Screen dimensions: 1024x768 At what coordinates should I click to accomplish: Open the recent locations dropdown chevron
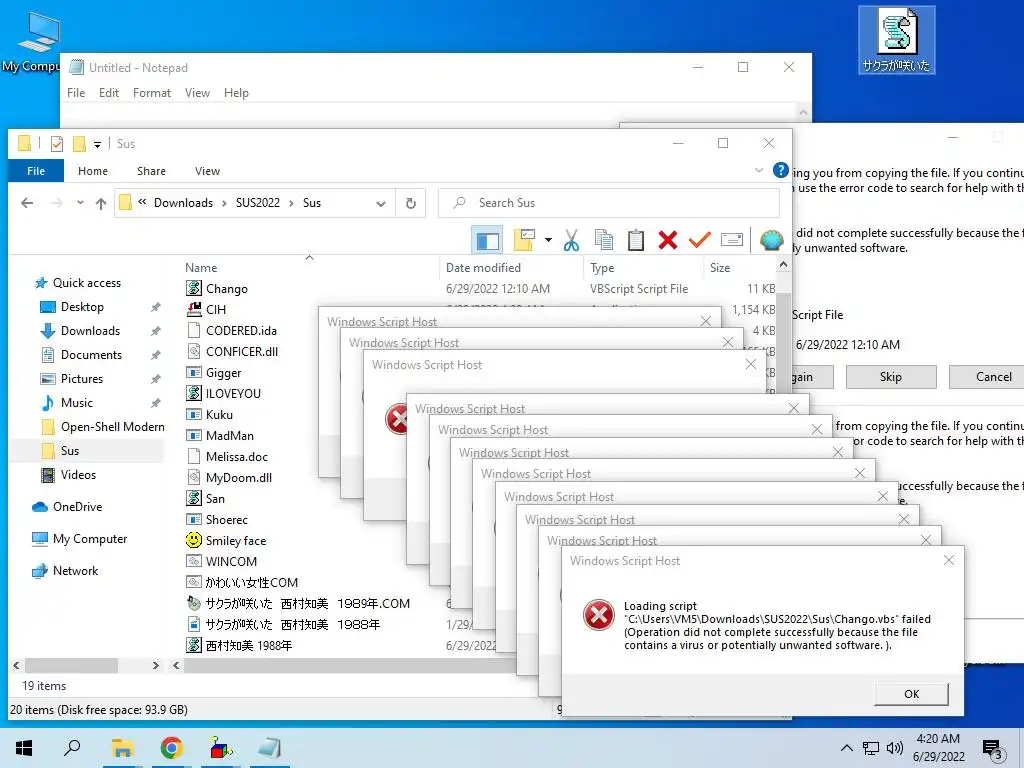point(80,203)
